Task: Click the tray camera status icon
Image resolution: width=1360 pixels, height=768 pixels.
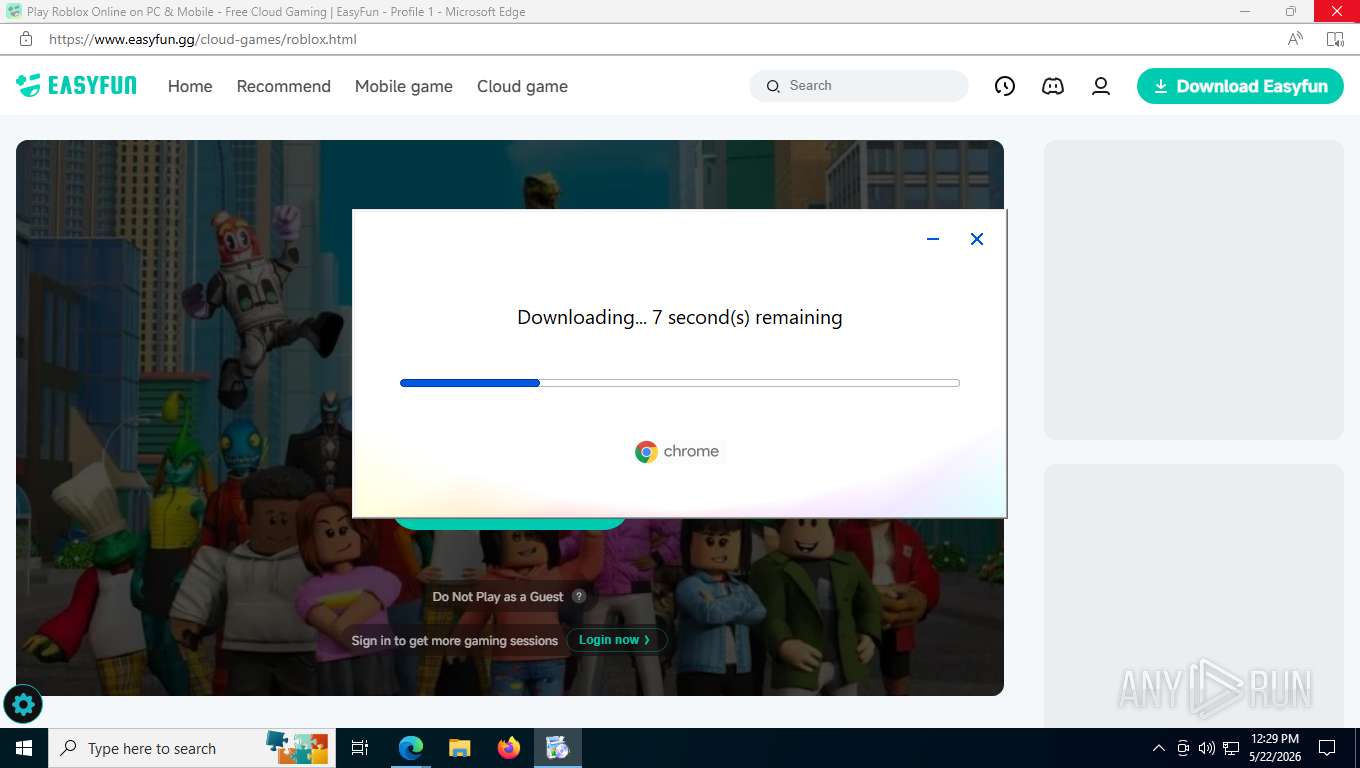Action: (x=1183, y=748)
